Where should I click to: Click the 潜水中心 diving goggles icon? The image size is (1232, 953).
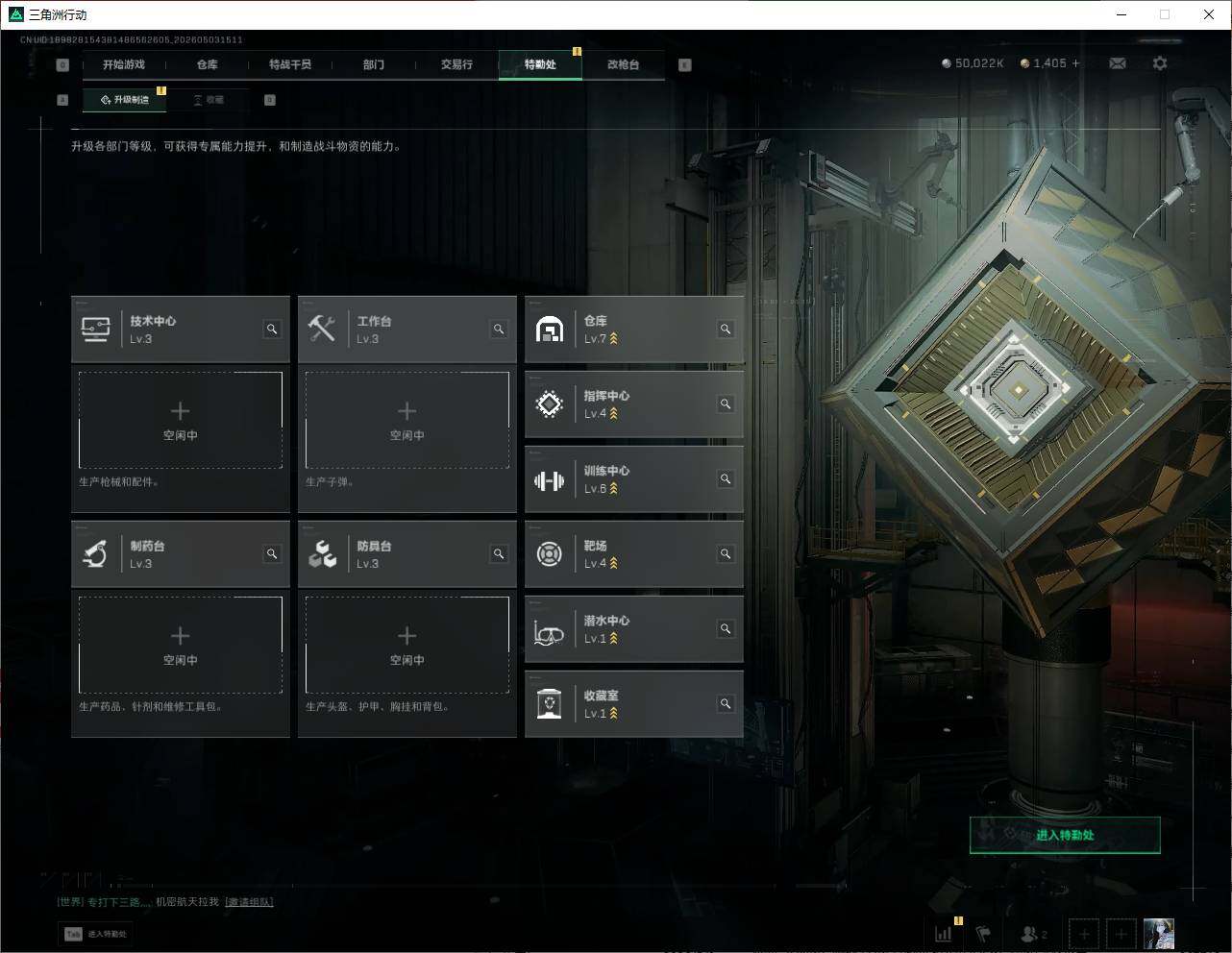[549, 634]
